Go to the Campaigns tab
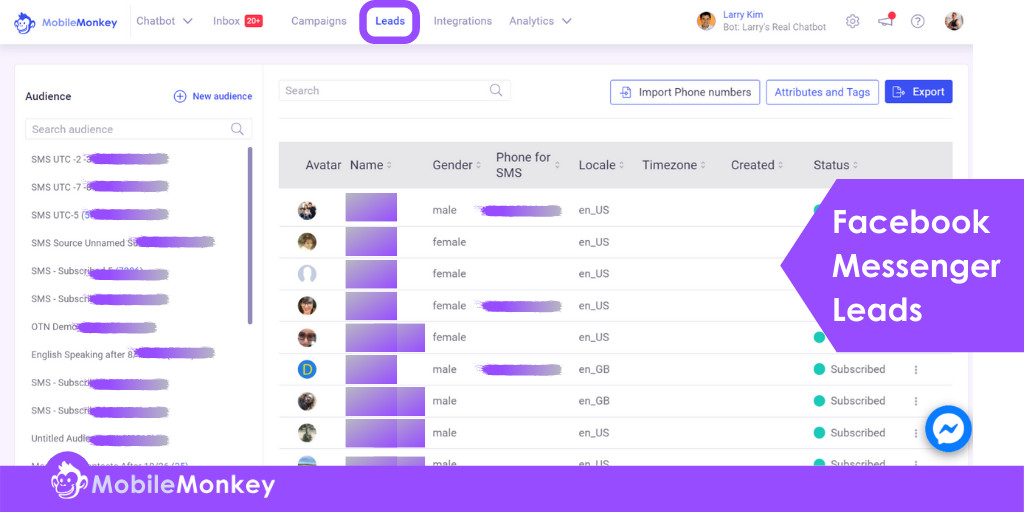The width and height of the screenshot is (1024, 512). 319,21
